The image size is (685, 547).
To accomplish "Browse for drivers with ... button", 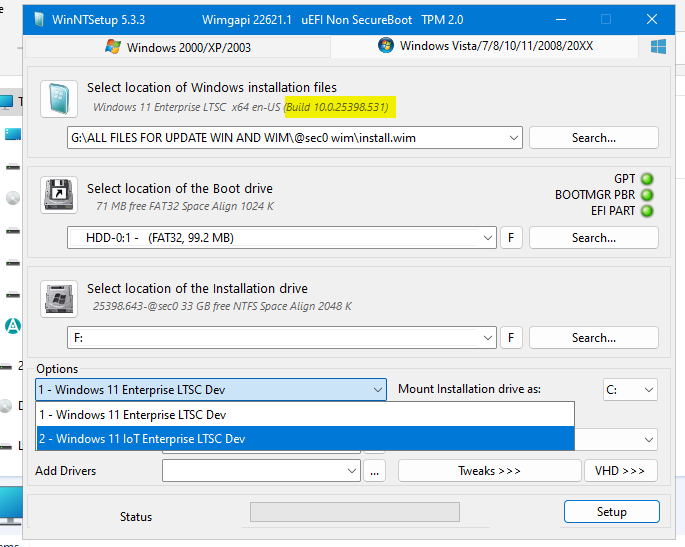I will coord(374,471).
